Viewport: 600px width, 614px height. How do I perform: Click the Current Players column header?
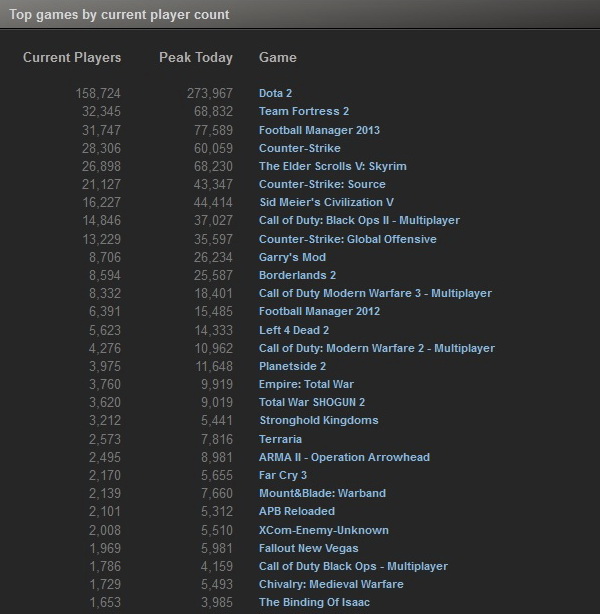tap(72, 58)
